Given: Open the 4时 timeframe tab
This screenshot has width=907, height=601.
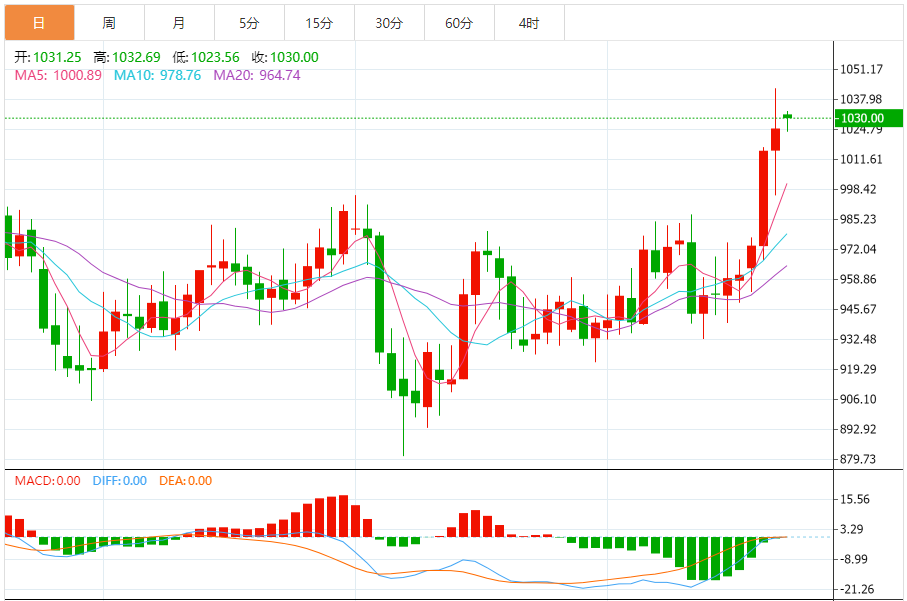Looking at the screenshot, I should pyautogui.click(x=529, y=23).
